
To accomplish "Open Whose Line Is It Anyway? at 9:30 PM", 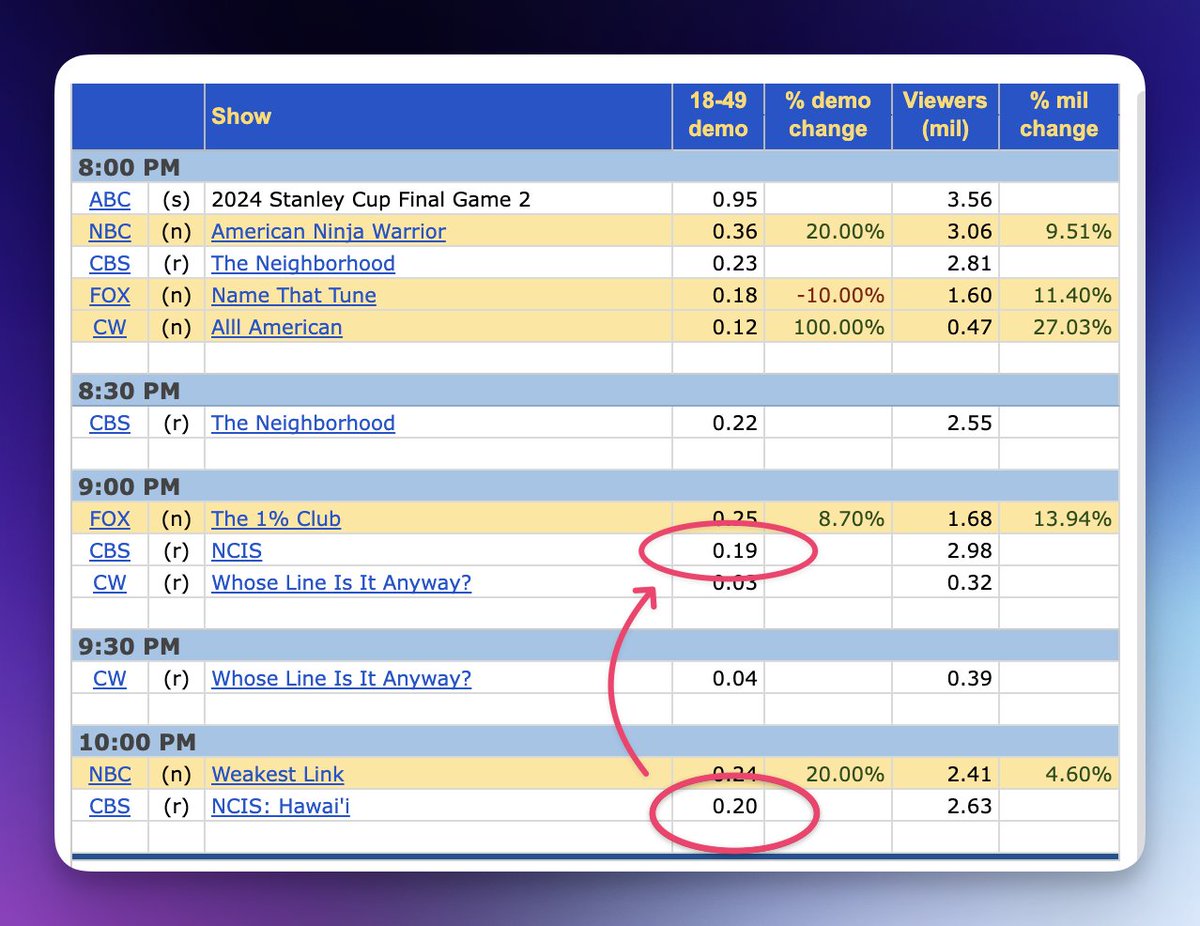I will (x=341, y=679).
